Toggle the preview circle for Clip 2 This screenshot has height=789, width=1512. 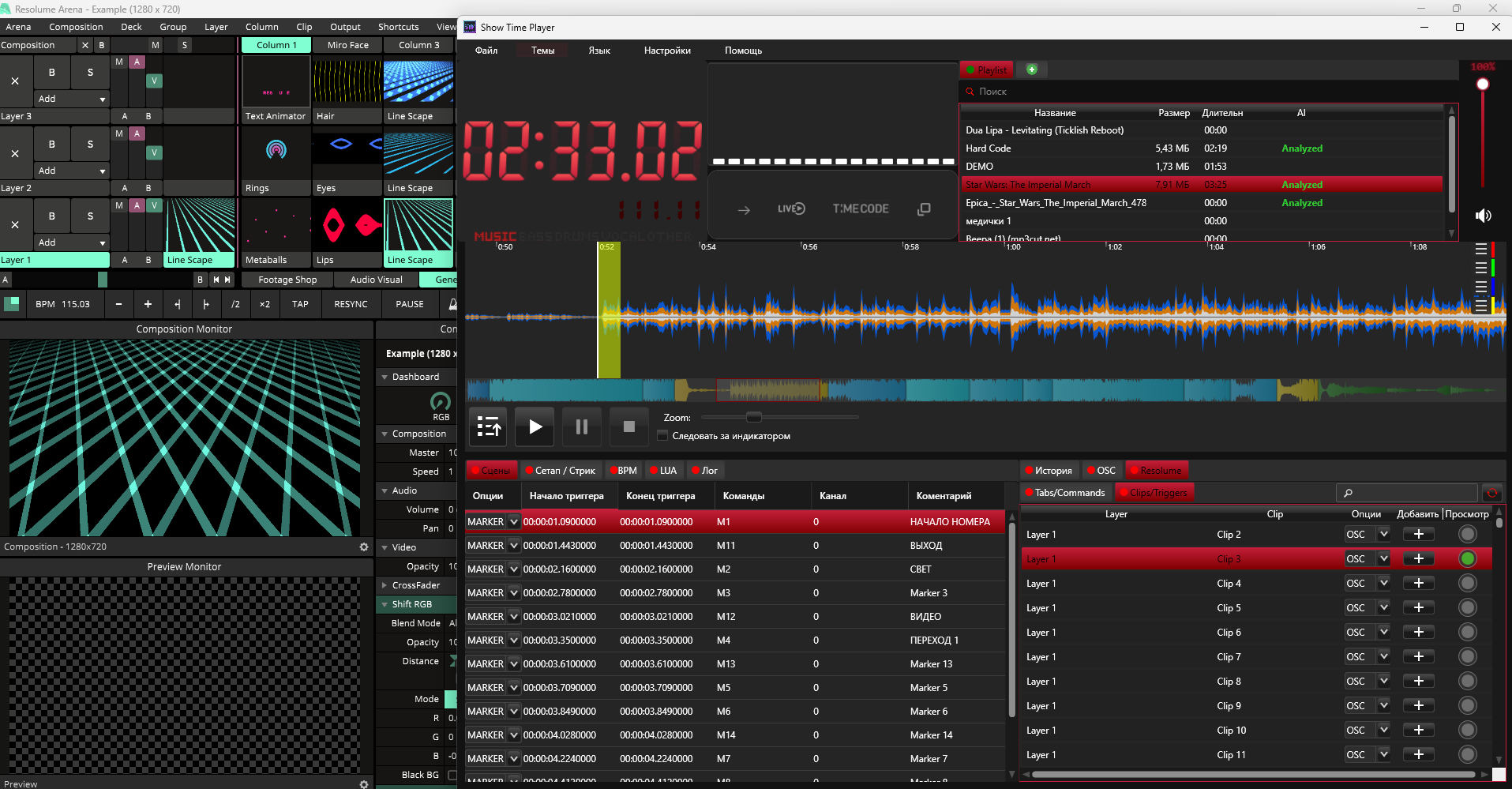pos(1467,535)
